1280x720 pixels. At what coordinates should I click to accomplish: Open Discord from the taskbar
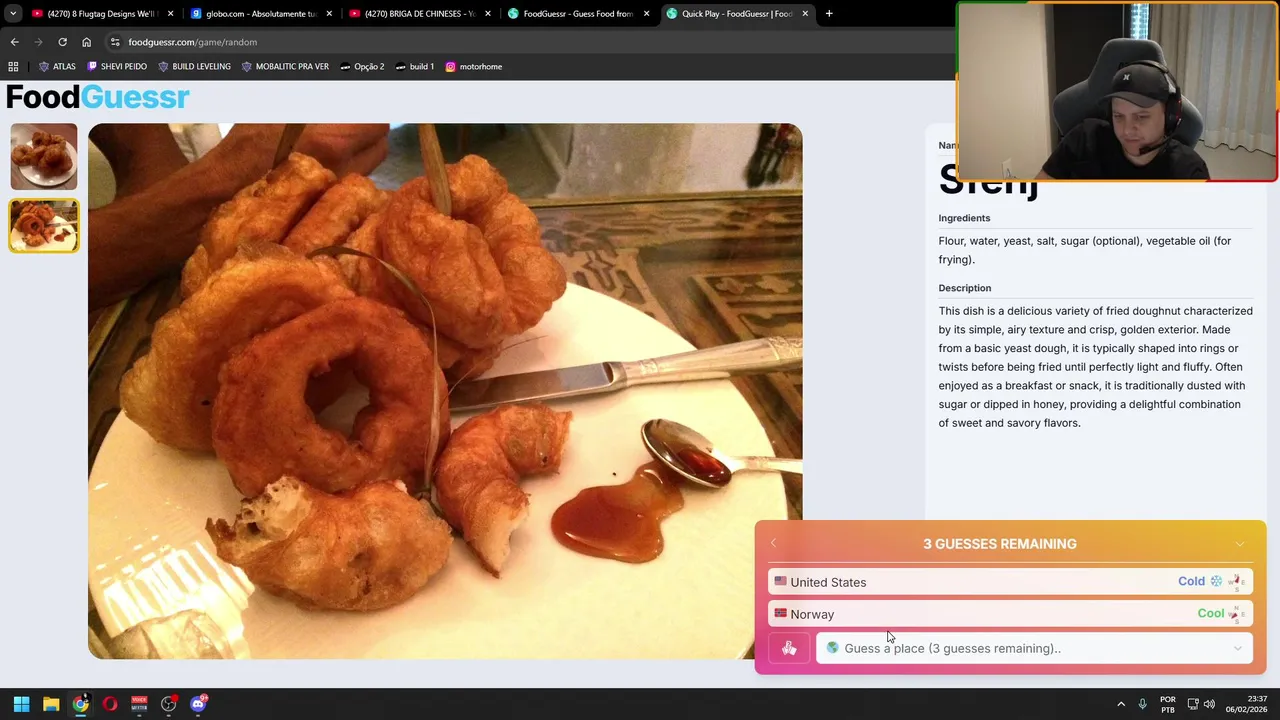coord(198,704)
